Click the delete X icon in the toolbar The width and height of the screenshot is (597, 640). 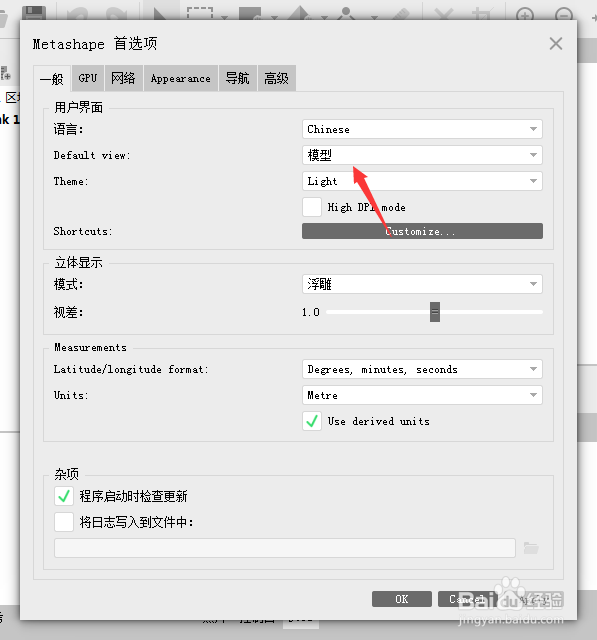444,14
